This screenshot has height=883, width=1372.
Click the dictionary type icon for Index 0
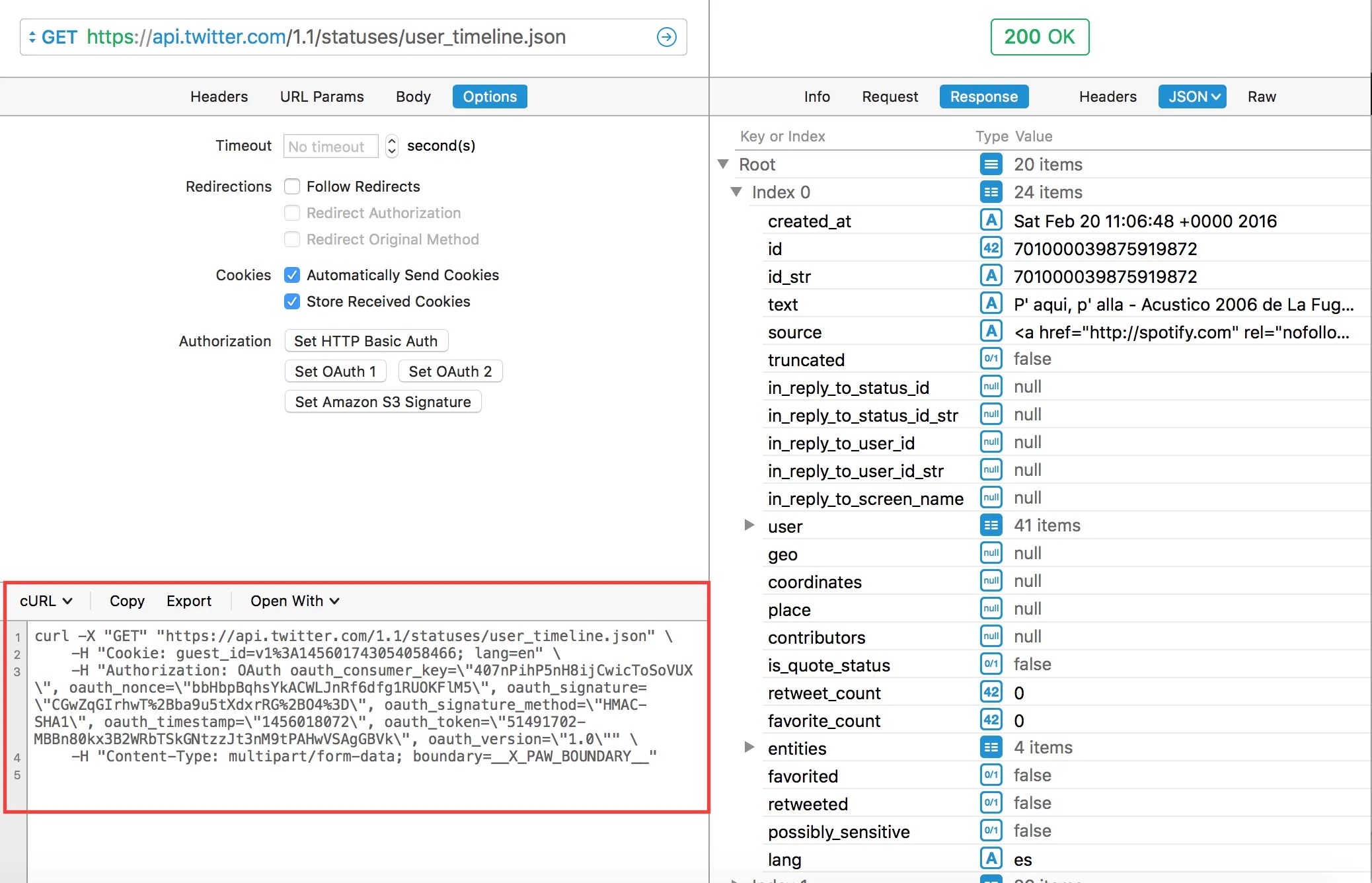click(991, 192)
